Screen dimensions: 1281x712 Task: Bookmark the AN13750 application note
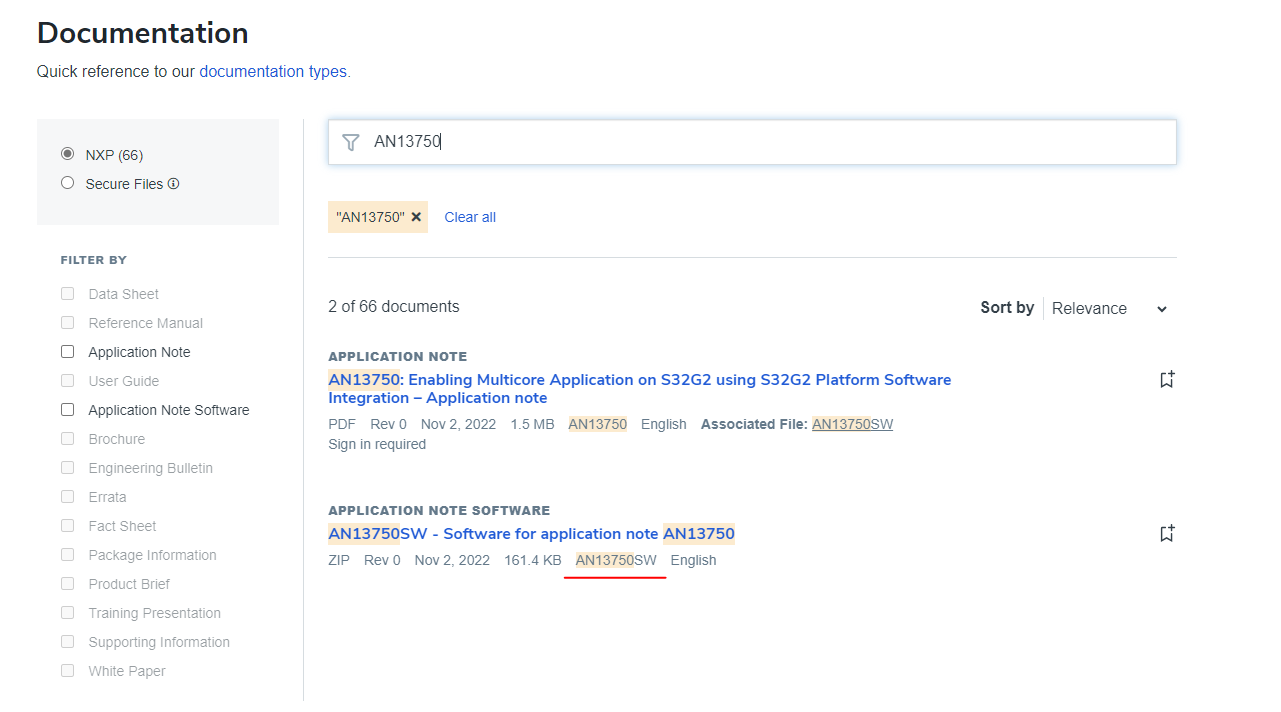[x=1166, y=380]
